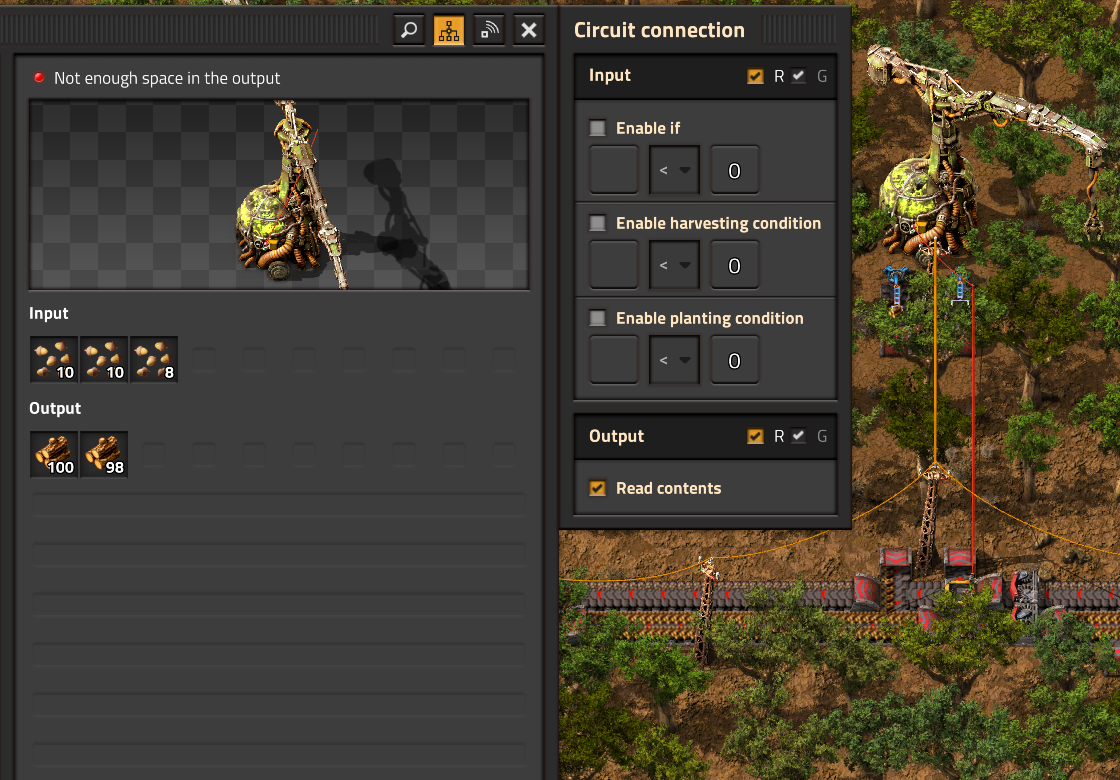This screenshot has width=1120, height=780.
Task: Check 'Enable harvesting condition' option
Action: tap(597, 223)
